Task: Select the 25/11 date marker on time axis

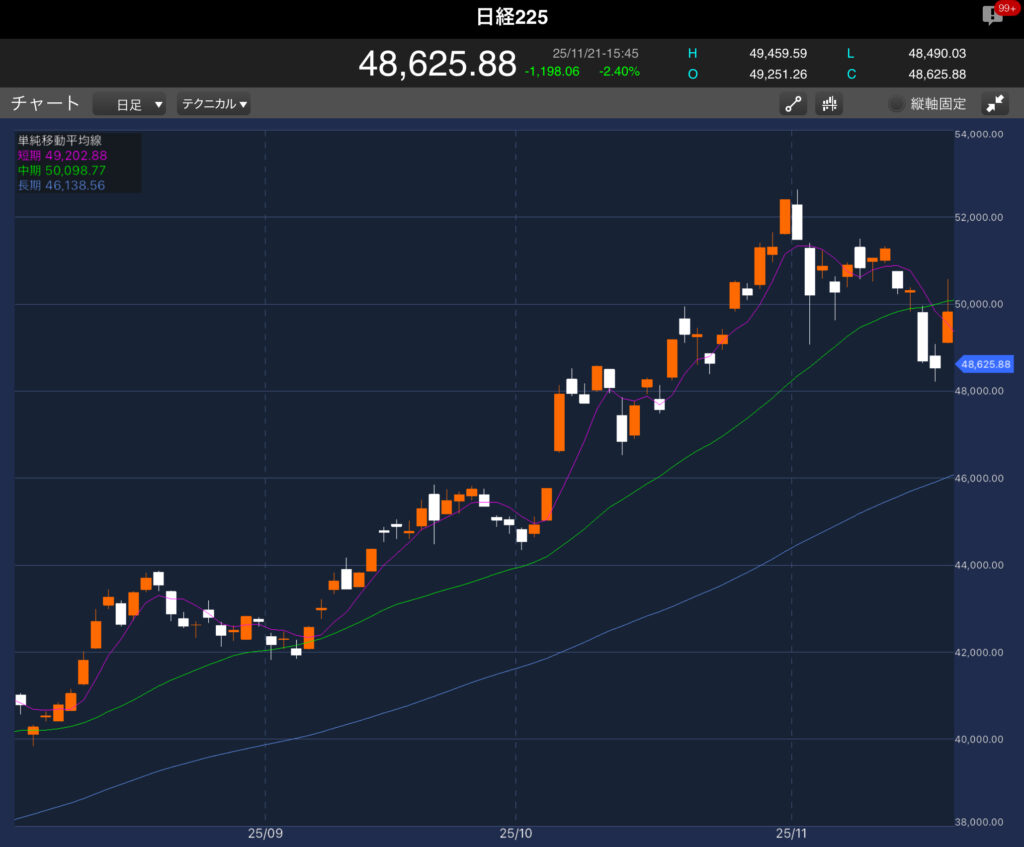Action: [791, 832]
